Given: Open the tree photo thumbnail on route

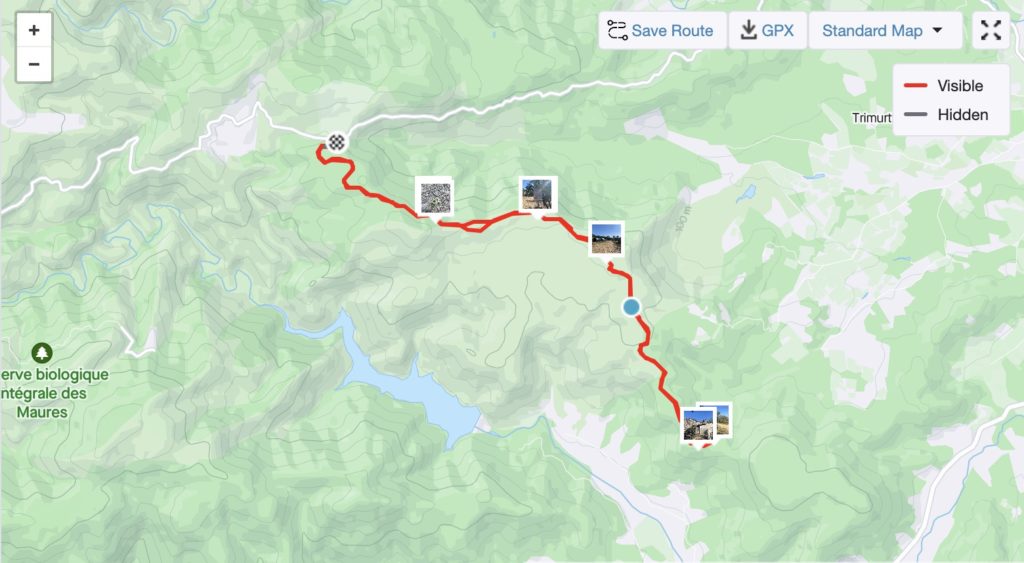Looking at the screenshot, I should (x=537, y=195).
